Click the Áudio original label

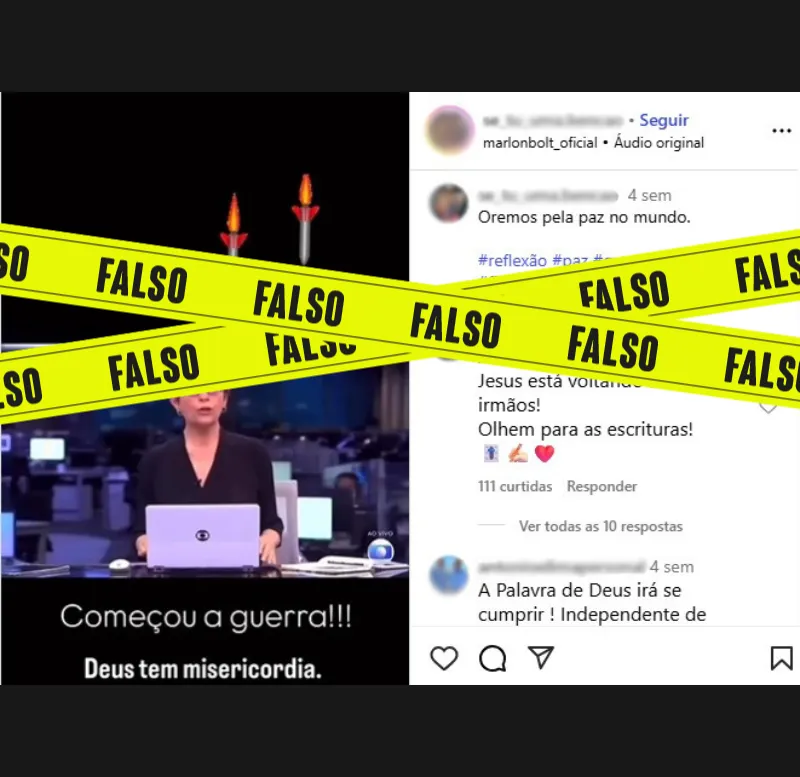[x=659, y=142]
